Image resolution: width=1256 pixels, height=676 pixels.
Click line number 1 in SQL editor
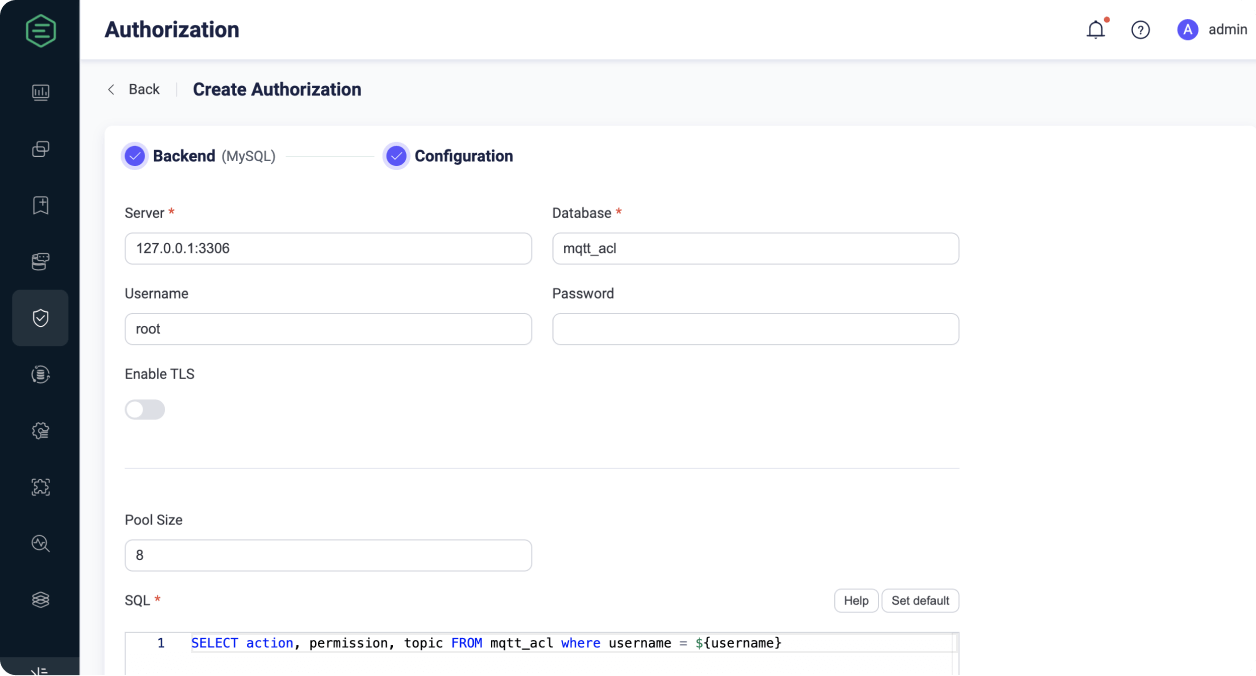161,643
